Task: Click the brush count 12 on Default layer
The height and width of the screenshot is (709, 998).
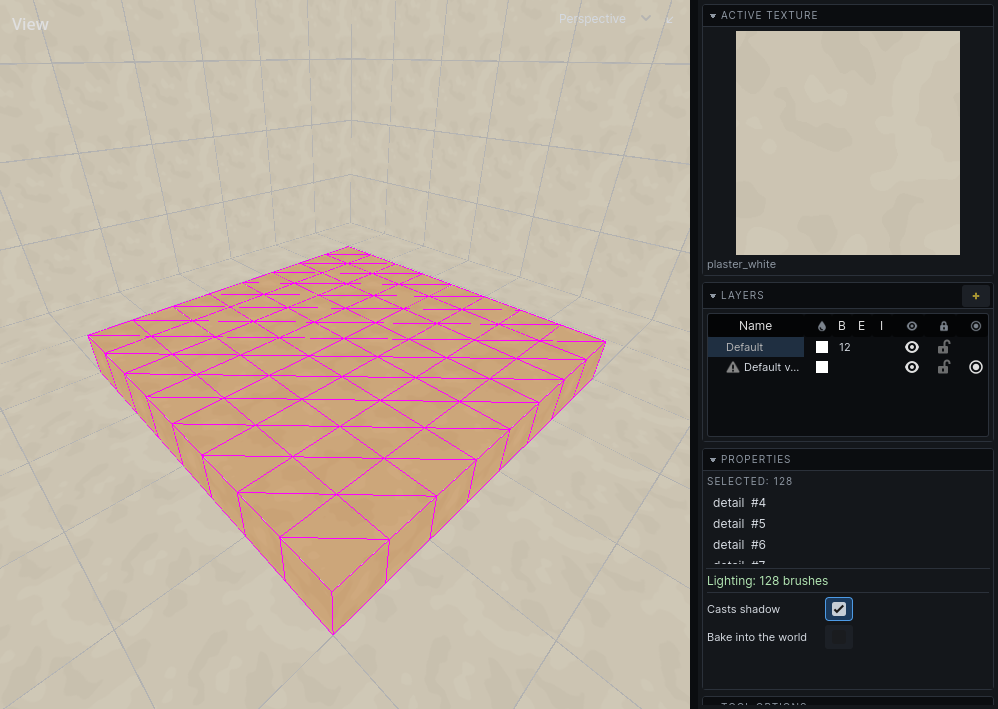Action: (845, 347)
